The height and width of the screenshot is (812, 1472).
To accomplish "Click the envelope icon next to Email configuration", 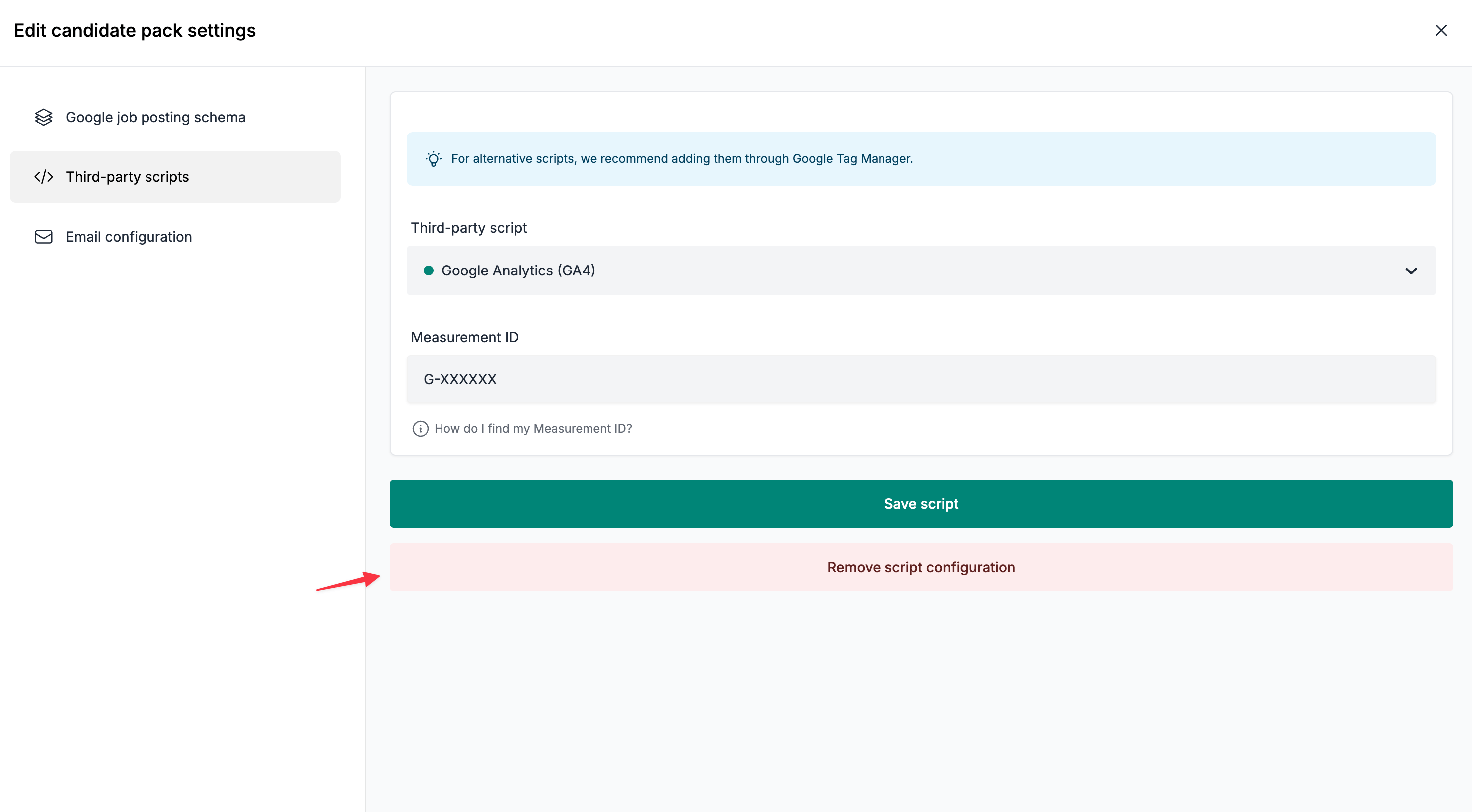I will pyautogui.click(x=43, y=237).
